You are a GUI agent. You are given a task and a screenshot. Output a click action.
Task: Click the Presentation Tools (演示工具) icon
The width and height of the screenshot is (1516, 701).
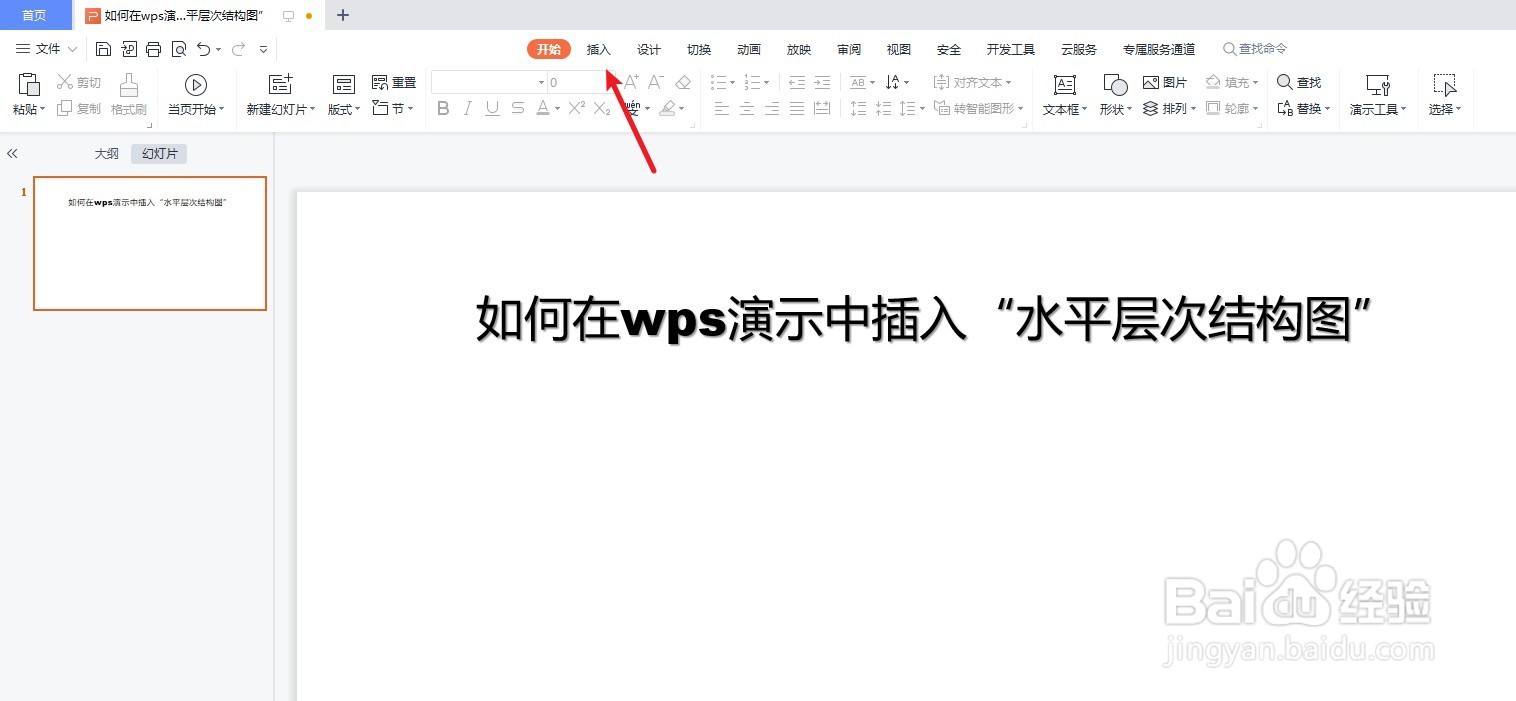pos(1378,85)
